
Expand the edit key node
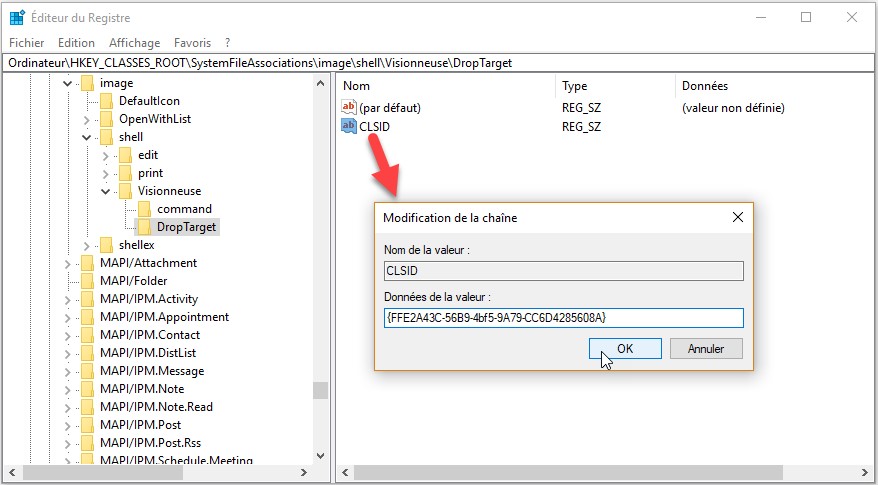point(105,156)
